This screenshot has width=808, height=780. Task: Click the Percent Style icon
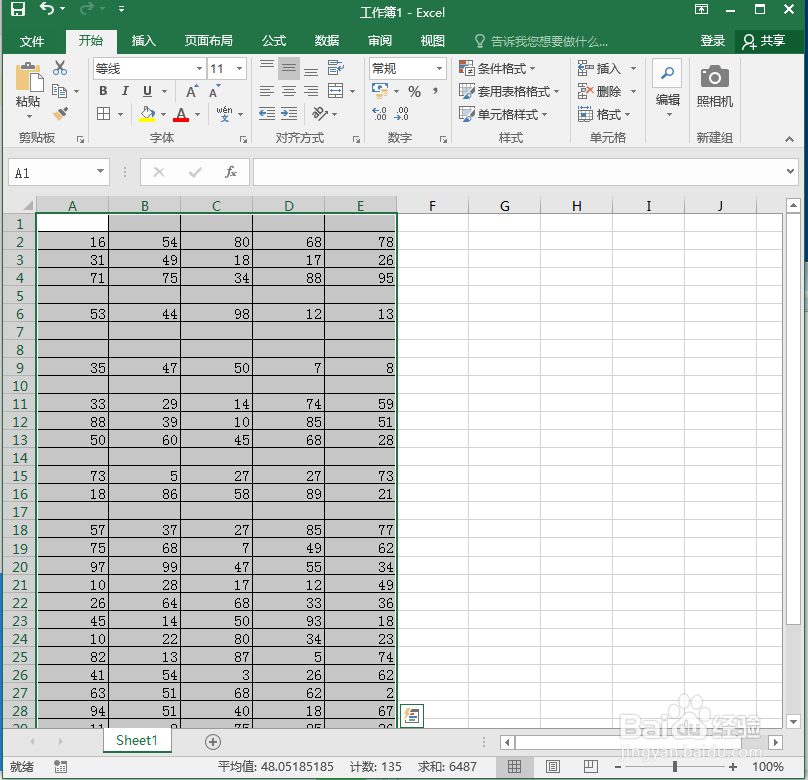coord(414,92)
